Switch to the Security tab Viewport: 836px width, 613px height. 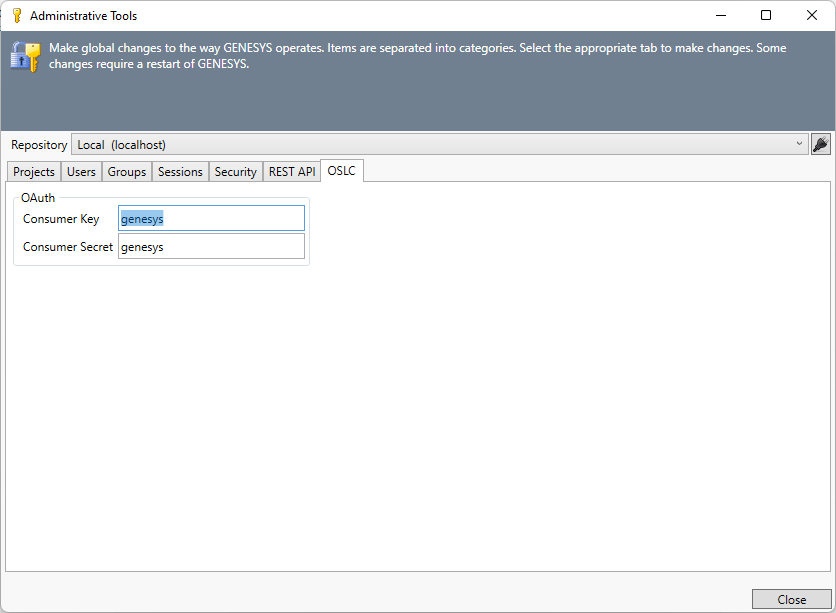(235, 171)
